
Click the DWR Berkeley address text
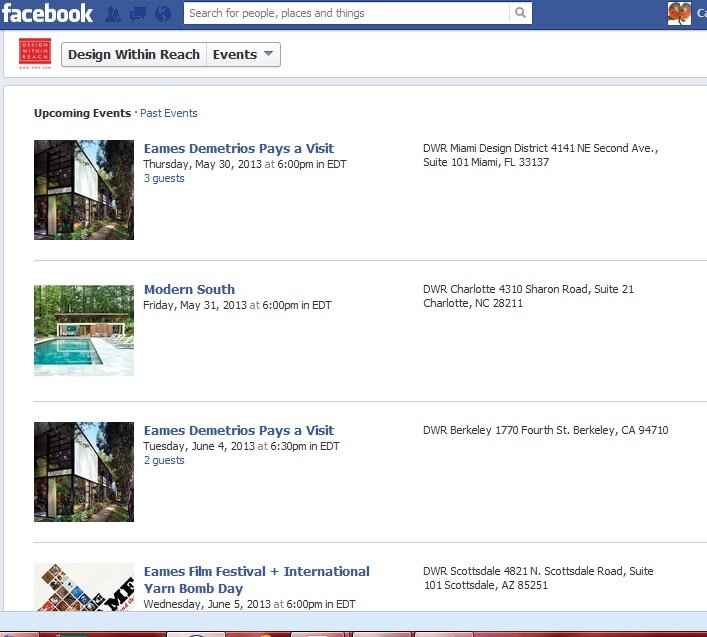pyautogui.click(x=546, y=430)
